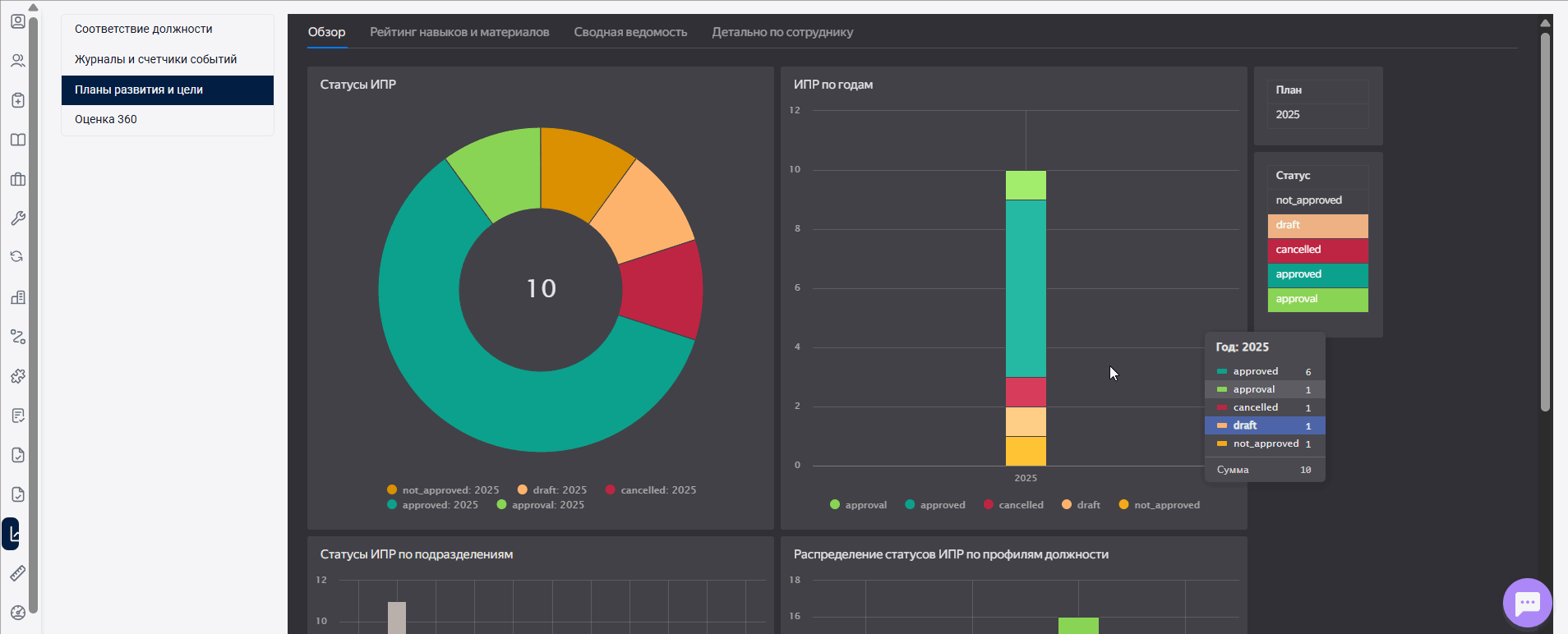Open Журналы и счетчики событий
Viewport: 1568px width, 634px height.
(x=155, y=59)
